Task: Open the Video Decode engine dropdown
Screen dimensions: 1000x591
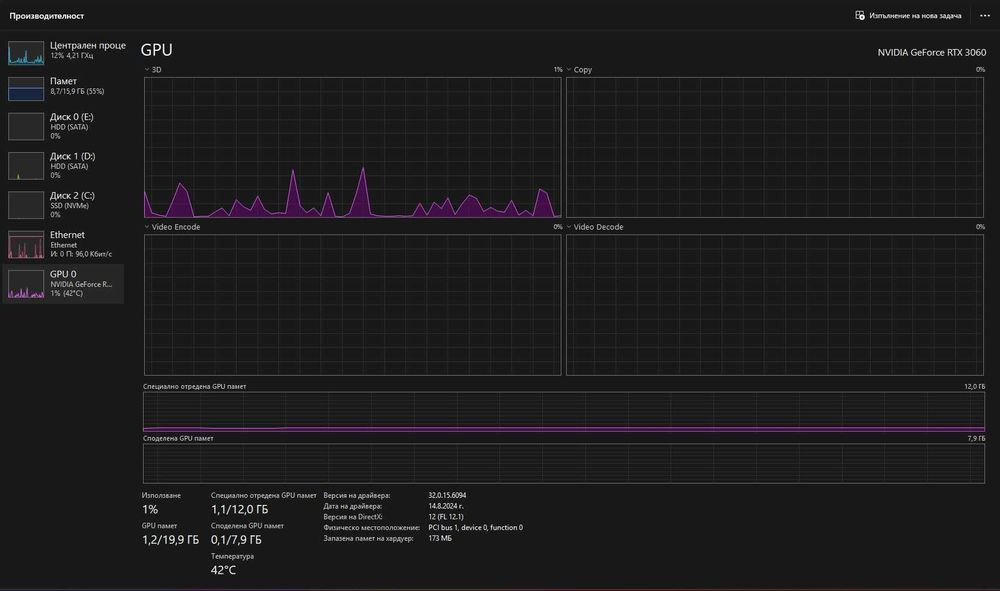Action: tap(569, 227)
